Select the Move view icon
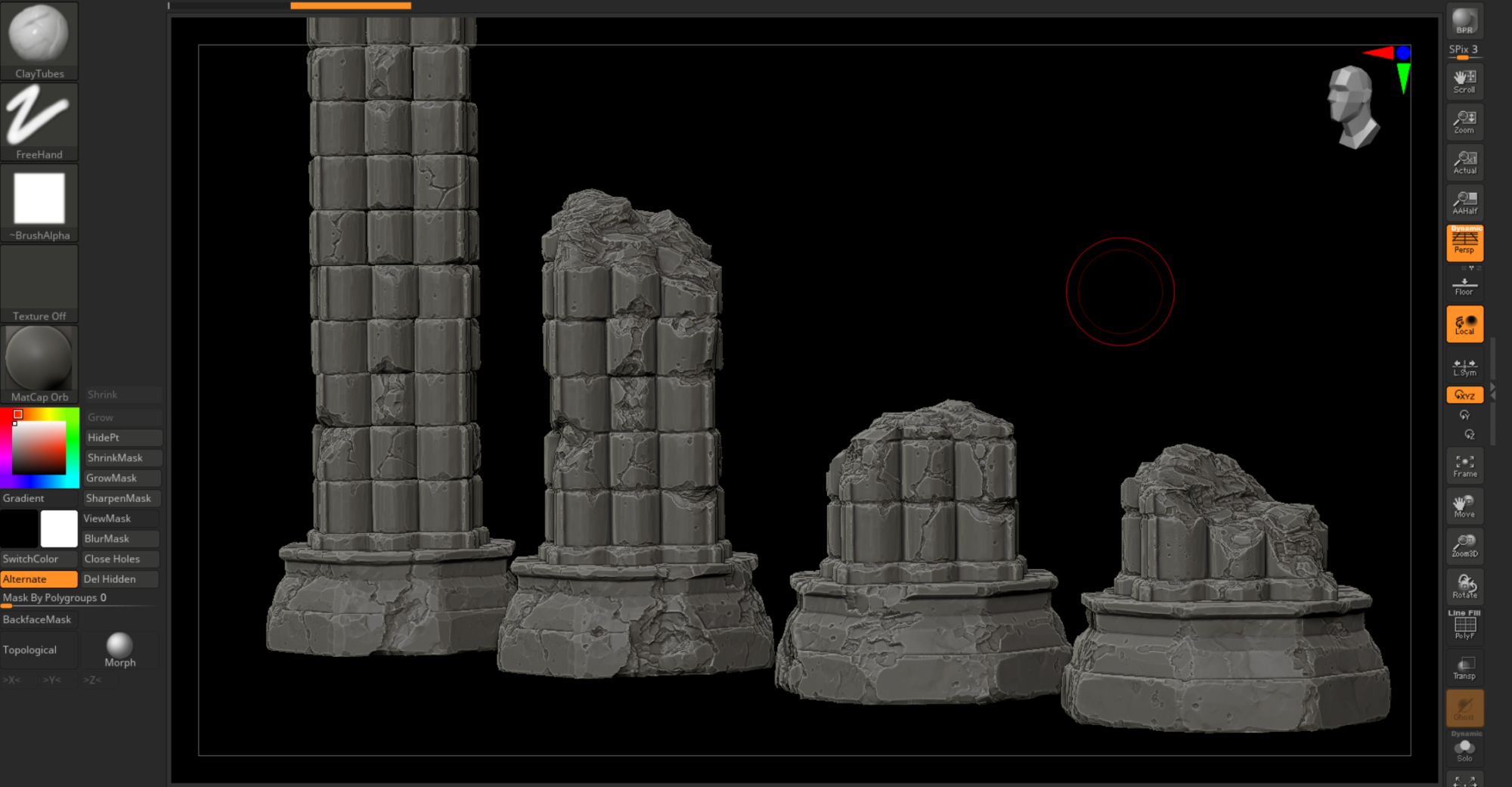 (1464, 506)
